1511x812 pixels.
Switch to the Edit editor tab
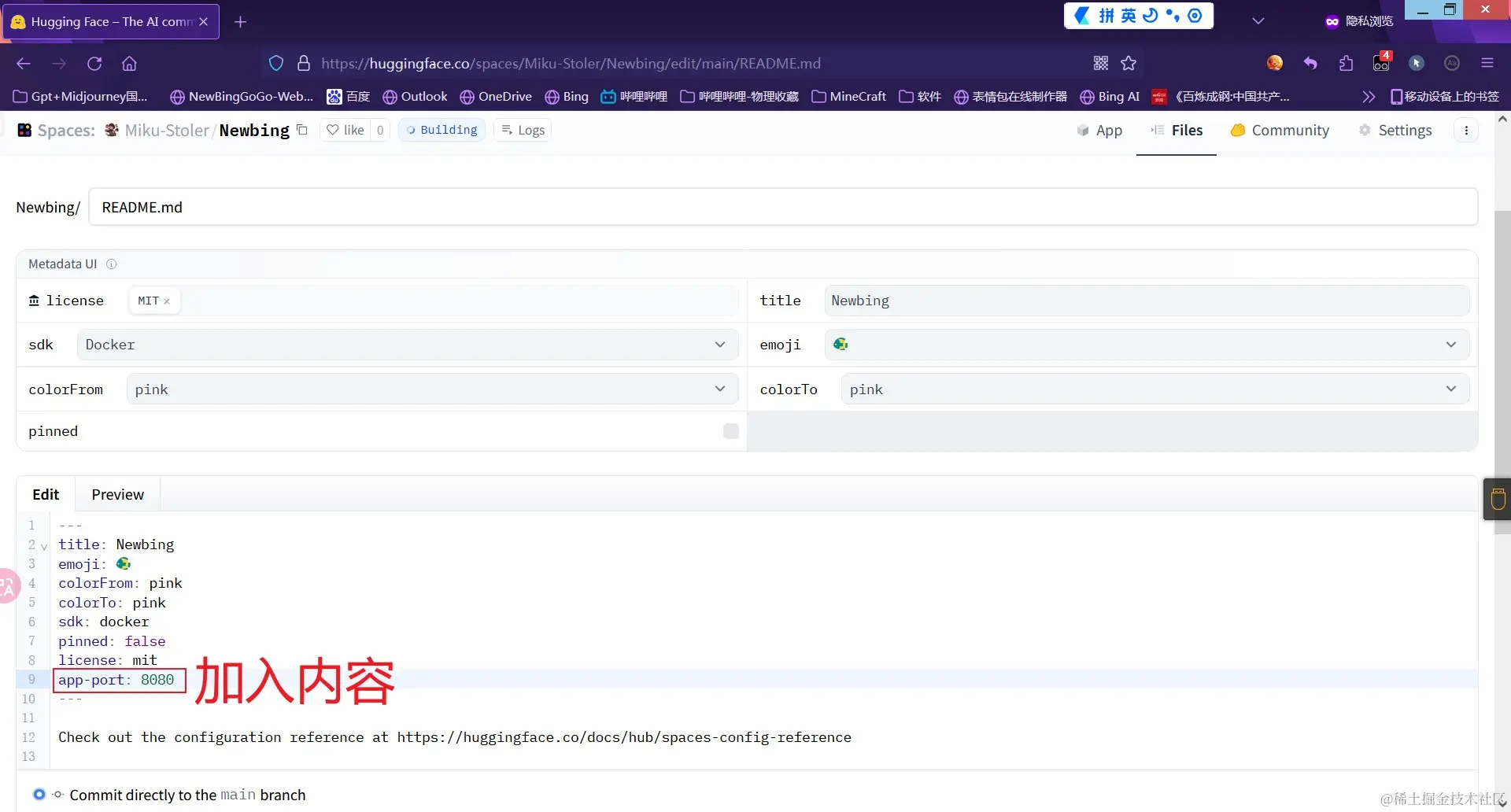tap(46, 494)
